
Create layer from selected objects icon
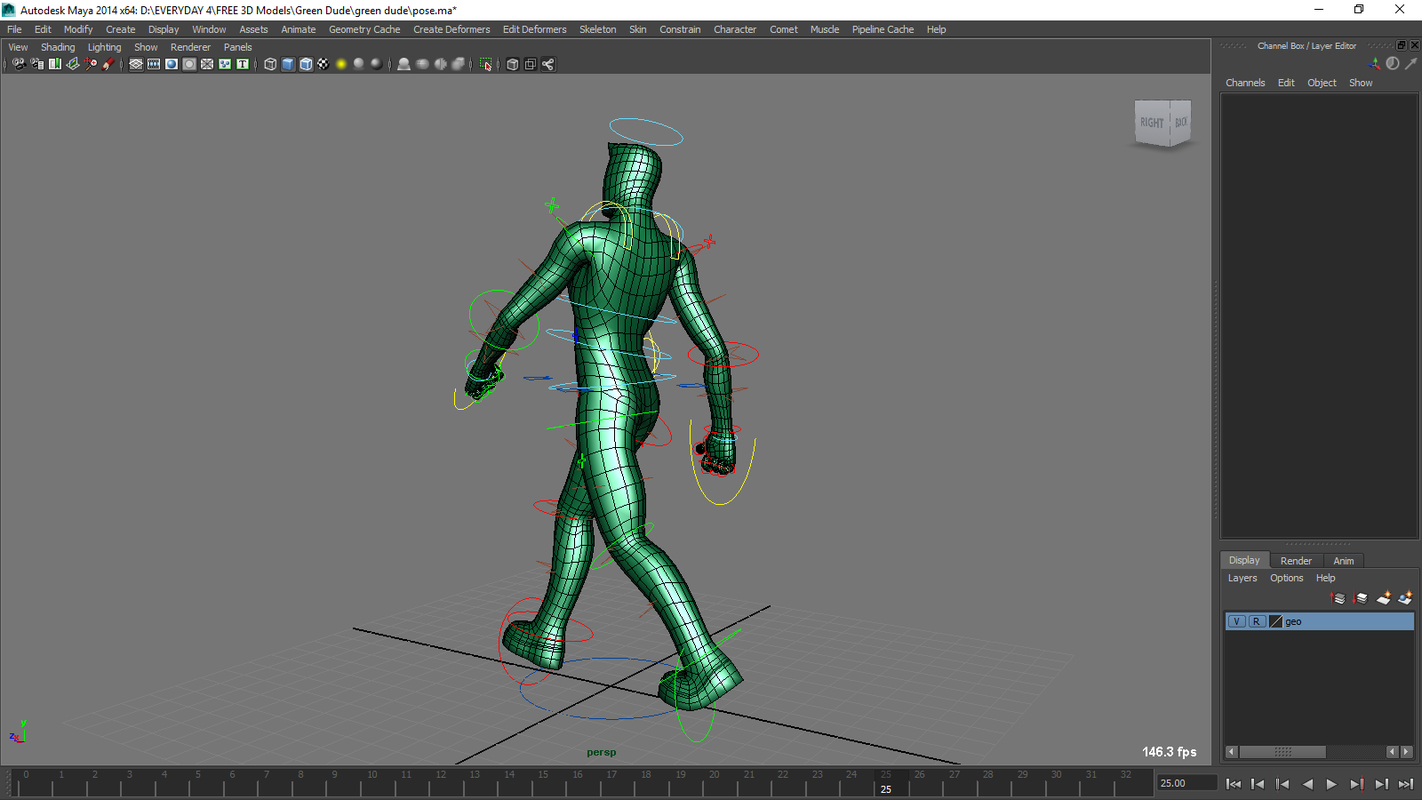point(1406,598)
